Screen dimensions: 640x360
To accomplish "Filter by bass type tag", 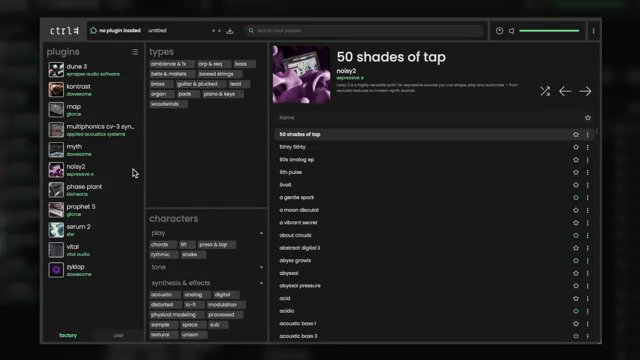I will [244, 64].
